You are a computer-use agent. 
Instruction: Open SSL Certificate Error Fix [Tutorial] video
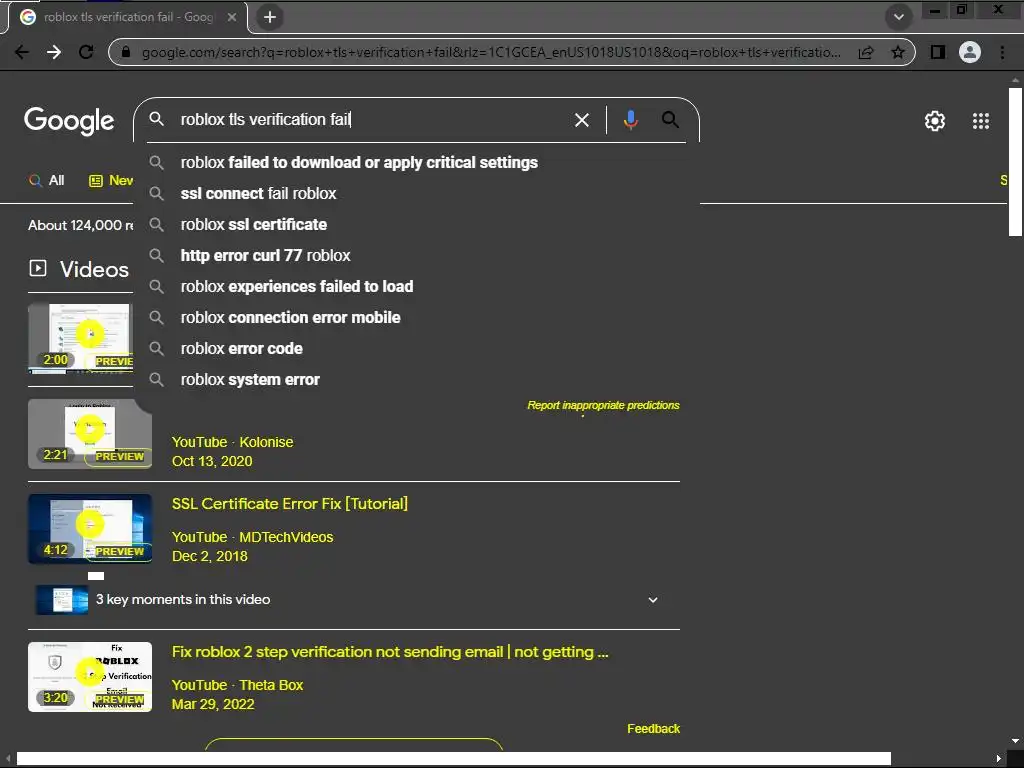click(x=290, y=504)
